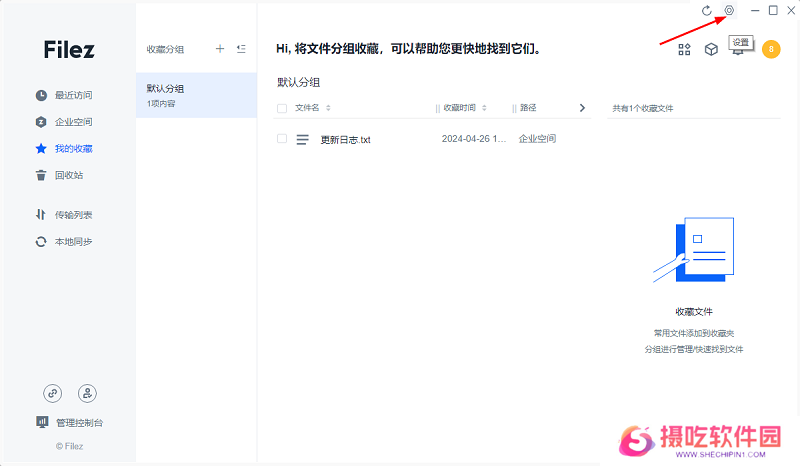Click the refresh icon in title bar
The height and width of the screenshot is (466, 800).
[x=707, y=11]
